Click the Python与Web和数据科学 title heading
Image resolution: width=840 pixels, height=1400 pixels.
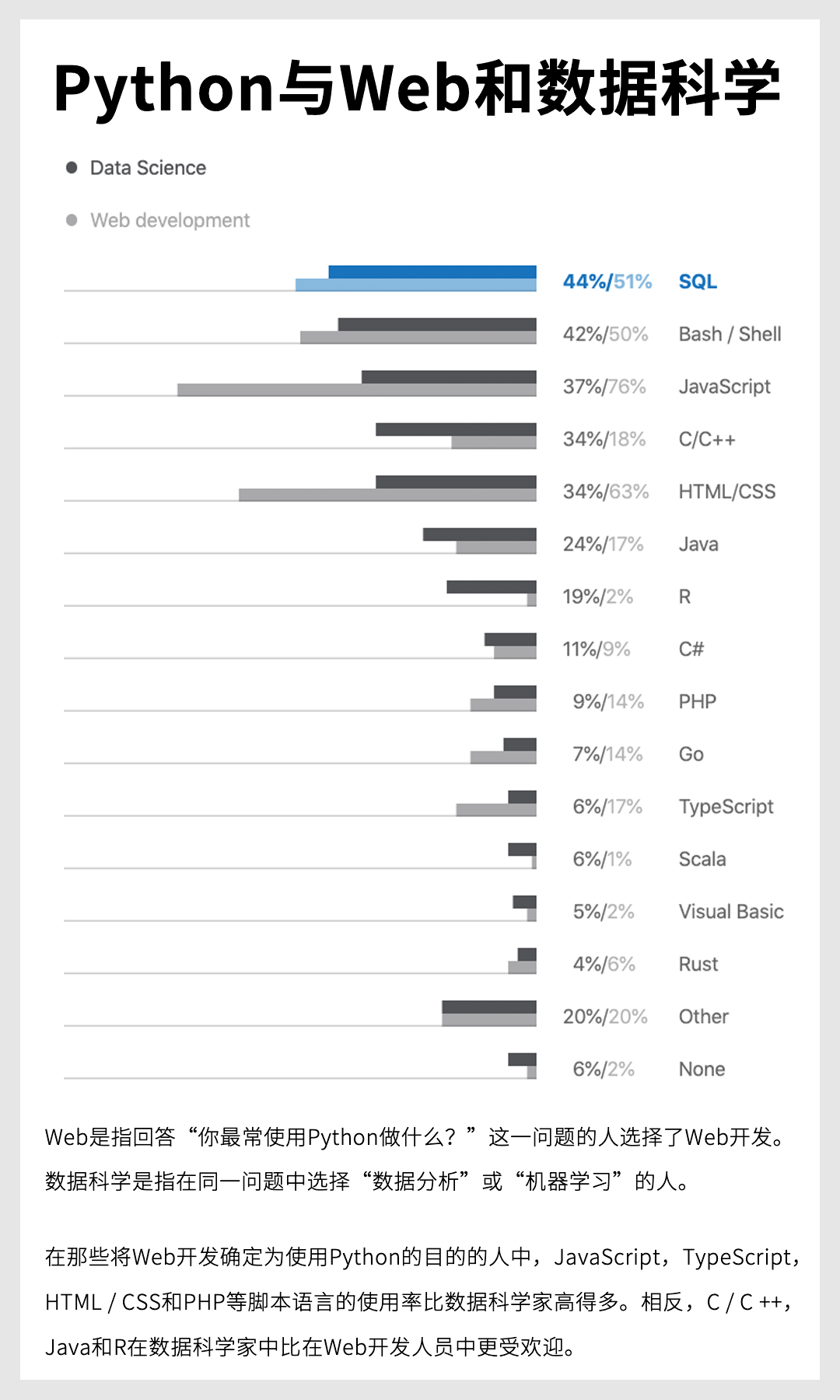pyautogui.click(x=417, y=87)
